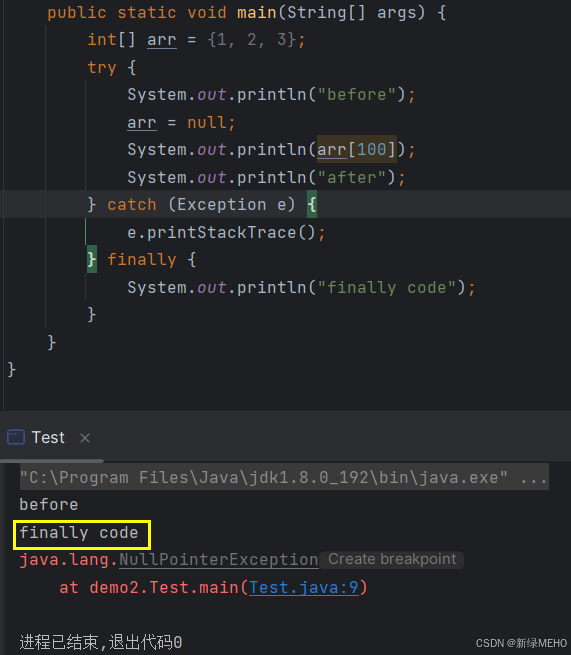Place cursor on the try keyword
This screenshot has height=655, width=571.
click(x=102, y=67)
